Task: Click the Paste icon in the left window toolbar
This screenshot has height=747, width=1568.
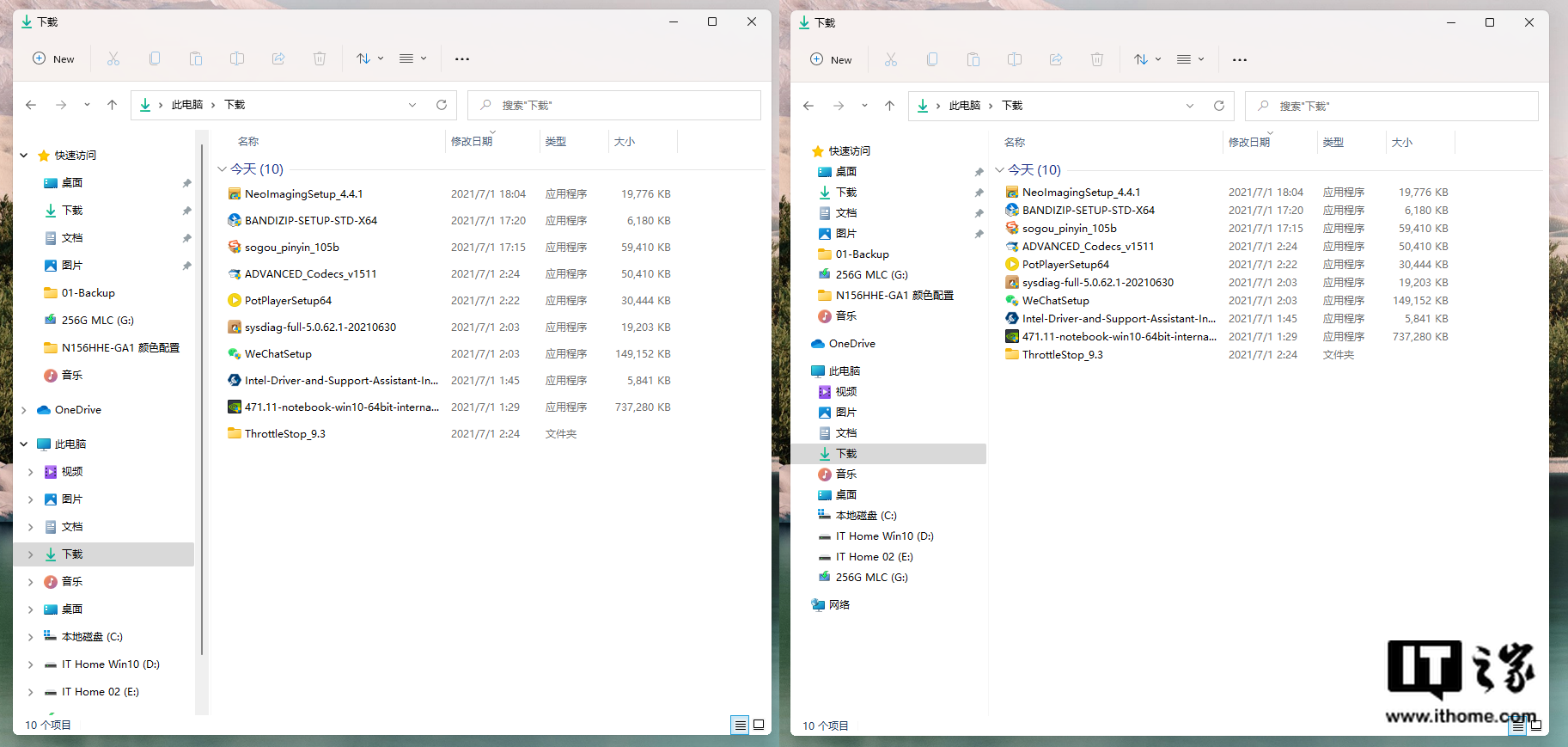Action: (196, 58)
